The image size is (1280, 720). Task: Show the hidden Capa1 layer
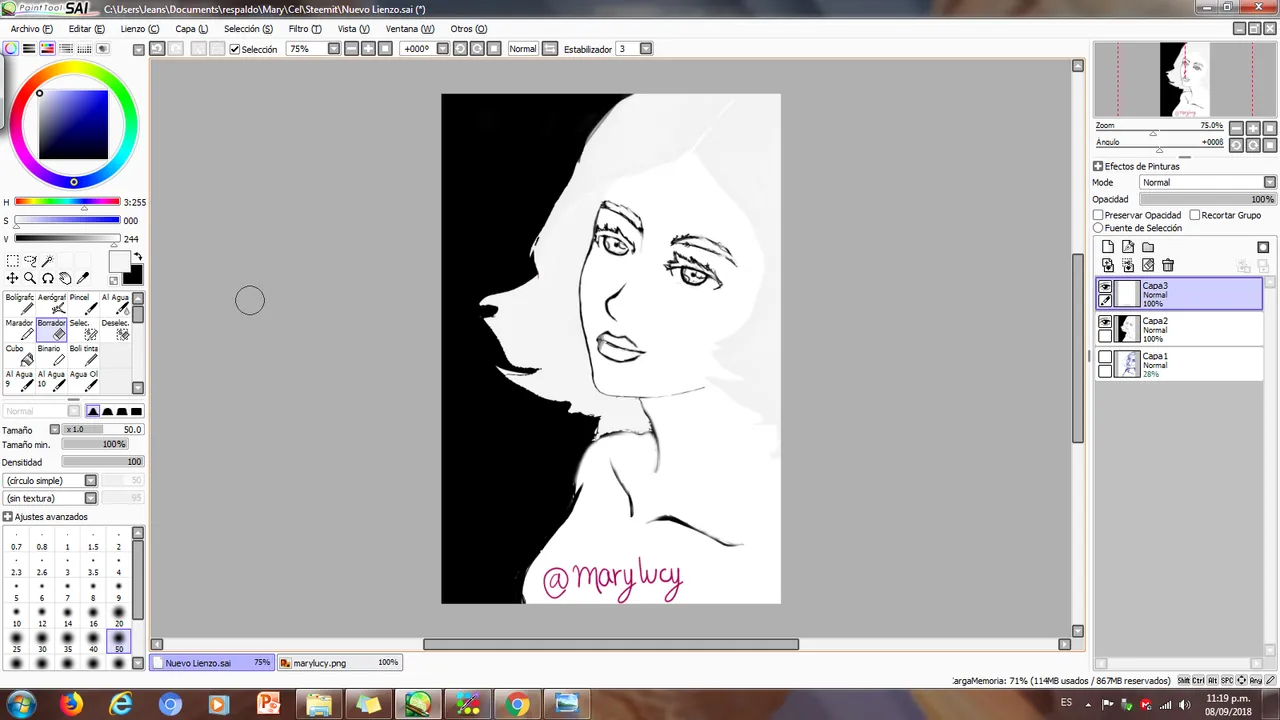1105,357
